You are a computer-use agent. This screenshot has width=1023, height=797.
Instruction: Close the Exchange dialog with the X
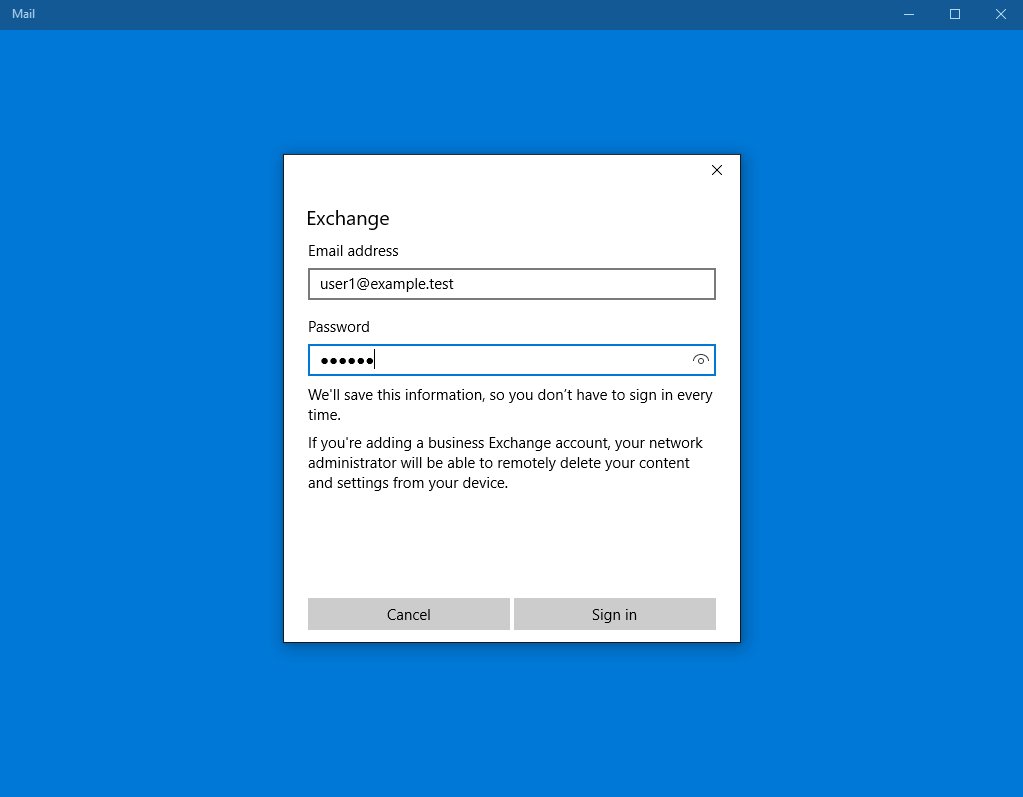tap(716, 170)
